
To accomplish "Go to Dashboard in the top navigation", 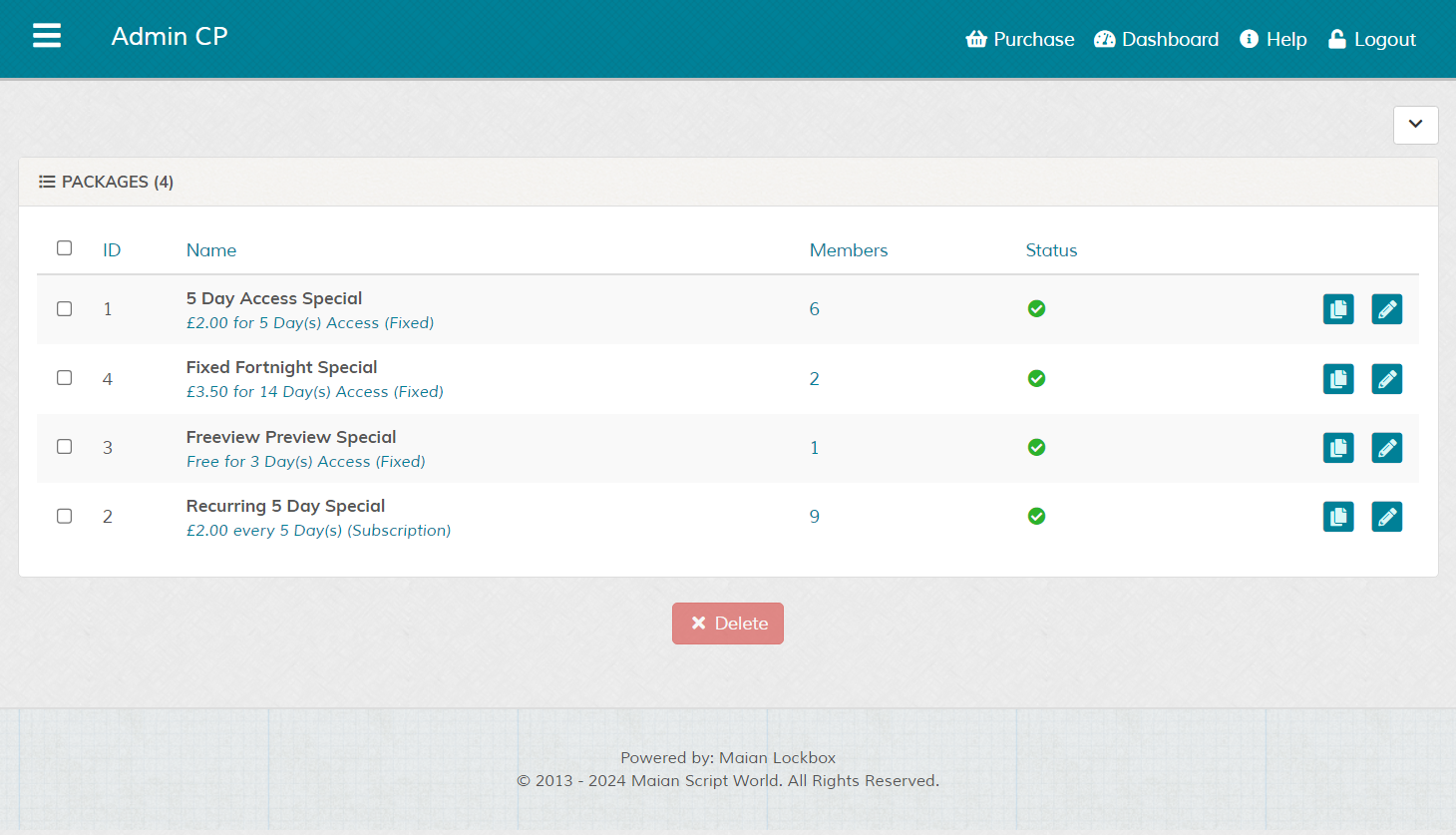I will click(x=1156, y=40).
